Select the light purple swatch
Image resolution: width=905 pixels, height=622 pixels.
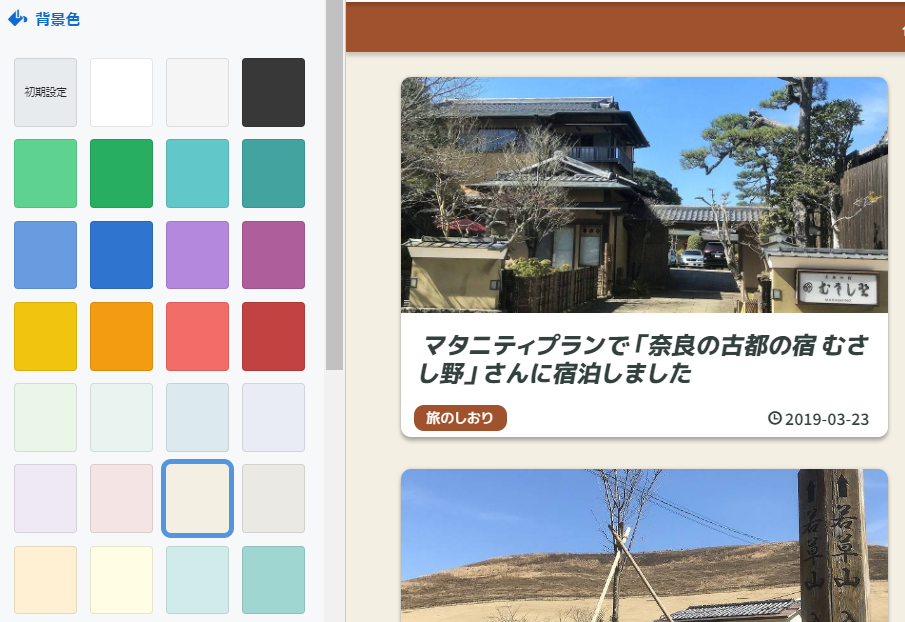click(x=197, y=255)
